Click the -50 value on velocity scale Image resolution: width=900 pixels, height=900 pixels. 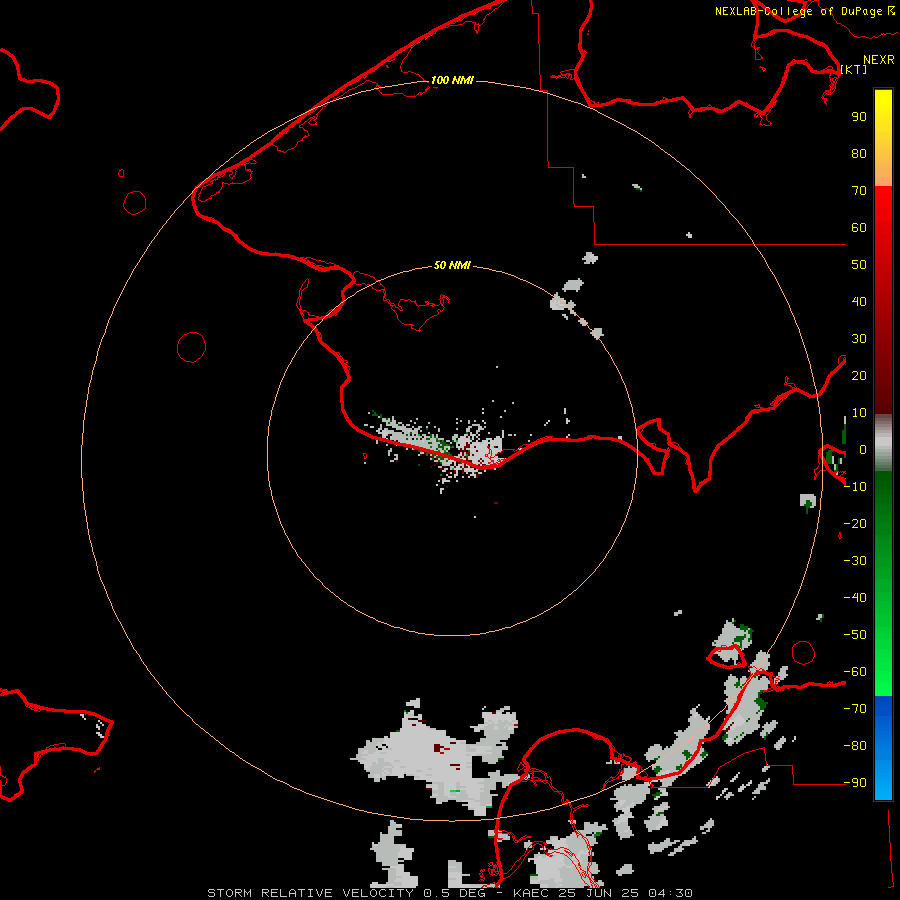click(855, 635)
